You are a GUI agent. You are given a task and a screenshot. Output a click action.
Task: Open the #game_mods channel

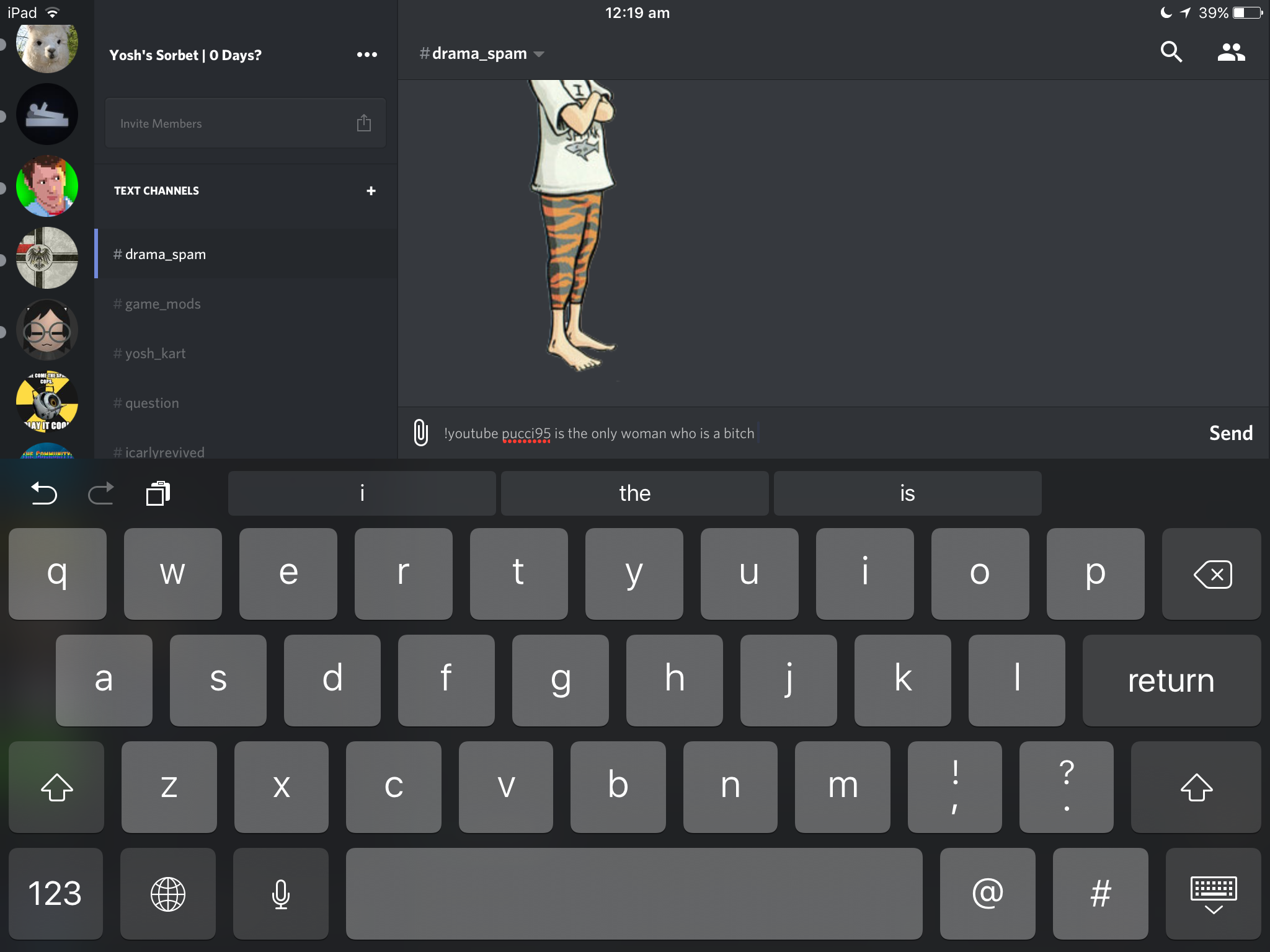click(162, 304)
